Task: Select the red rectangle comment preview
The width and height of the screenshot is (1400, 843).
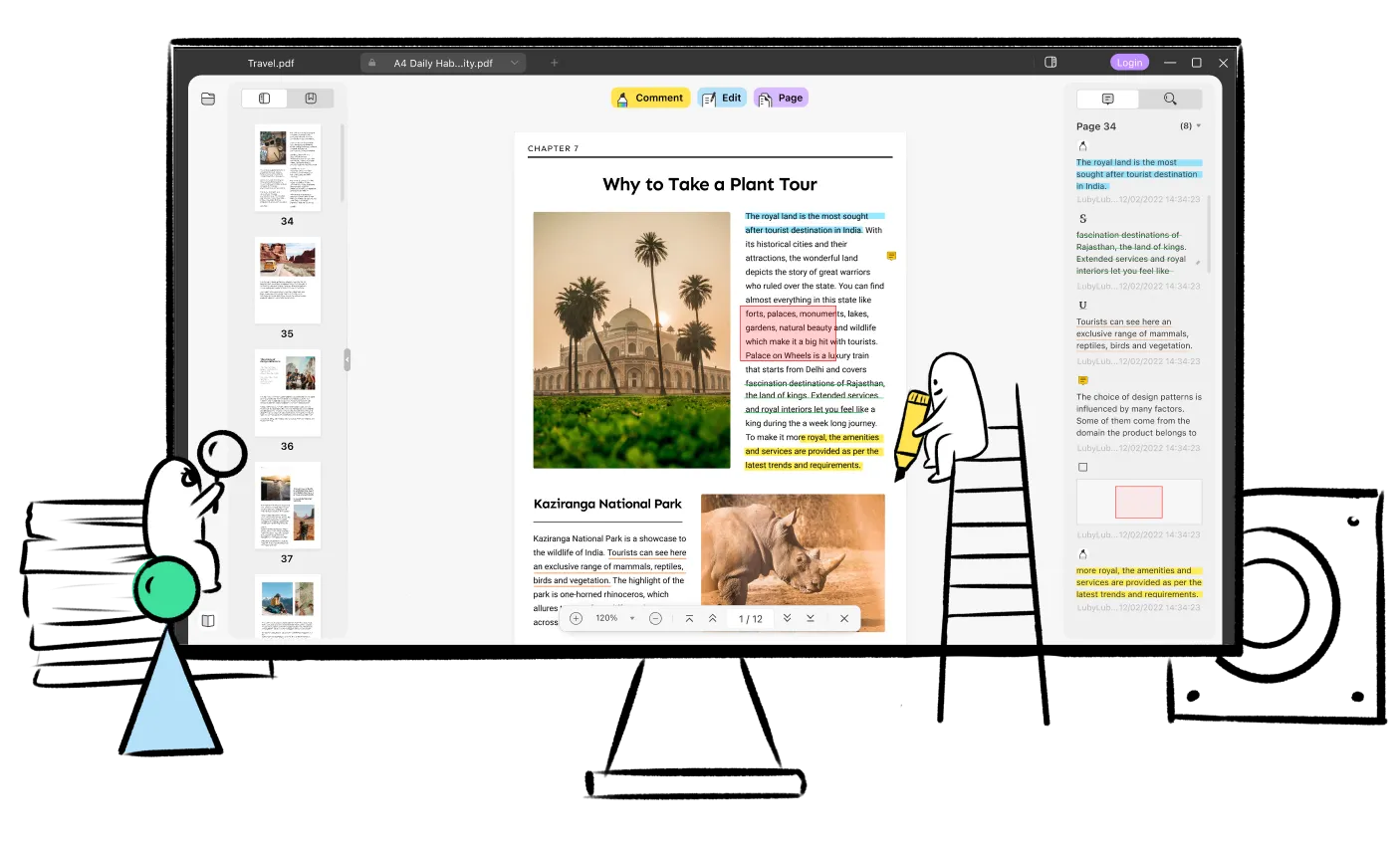Action: (x=1139, y=502)
